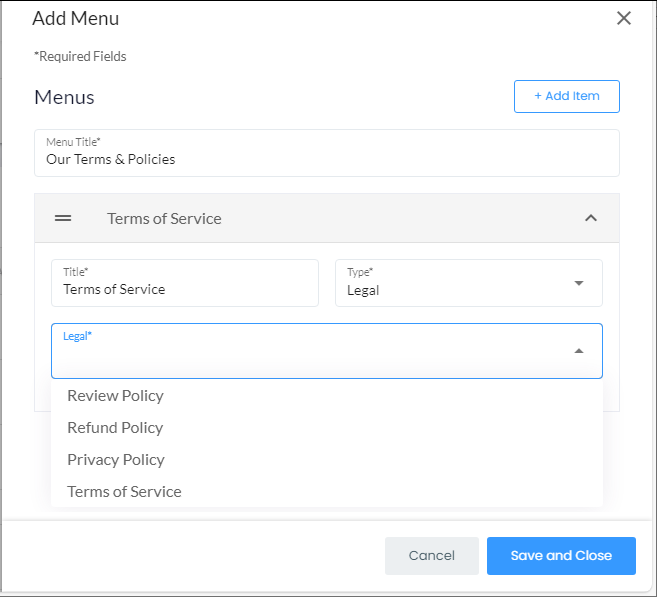Click the plus Add Item button
657x602 pixels.
[566, 96]
